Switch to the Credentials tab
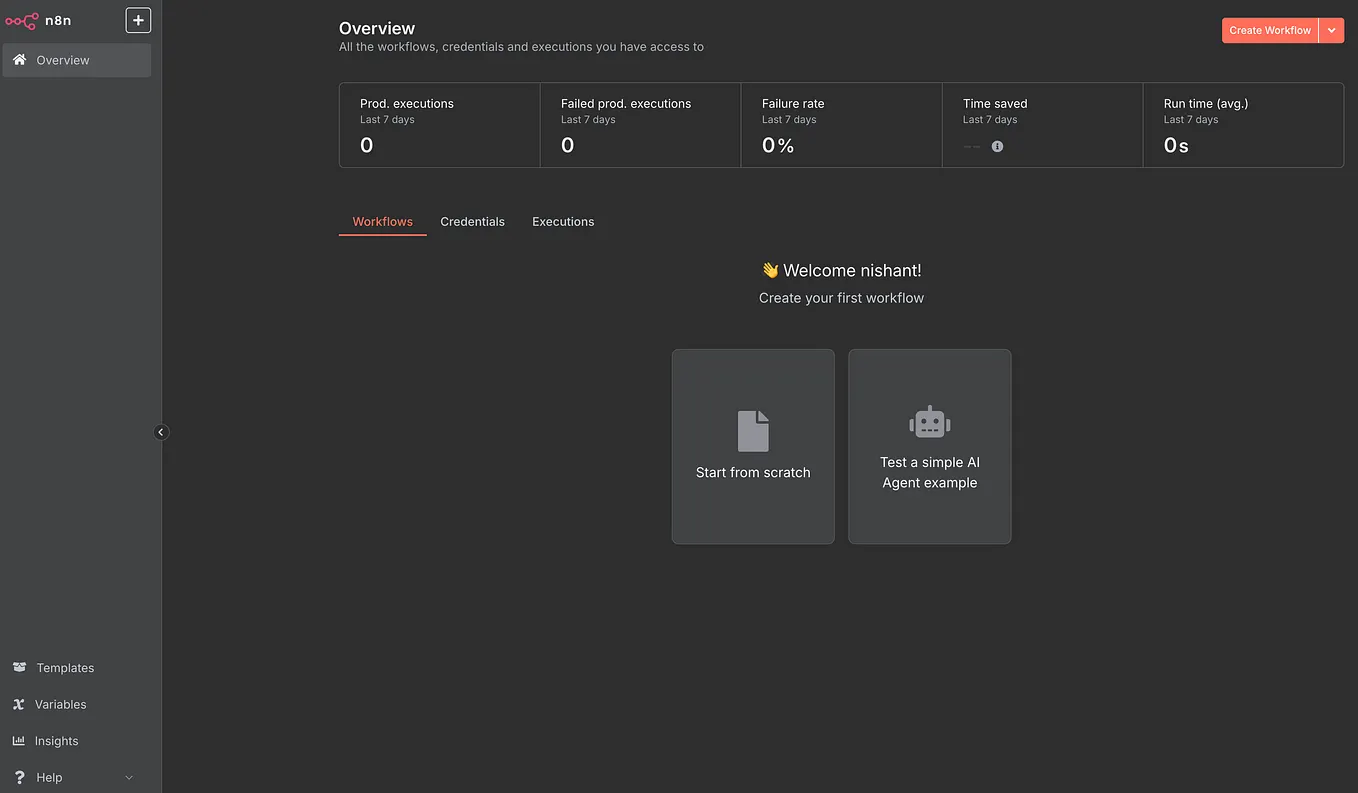 pos(472,221)
